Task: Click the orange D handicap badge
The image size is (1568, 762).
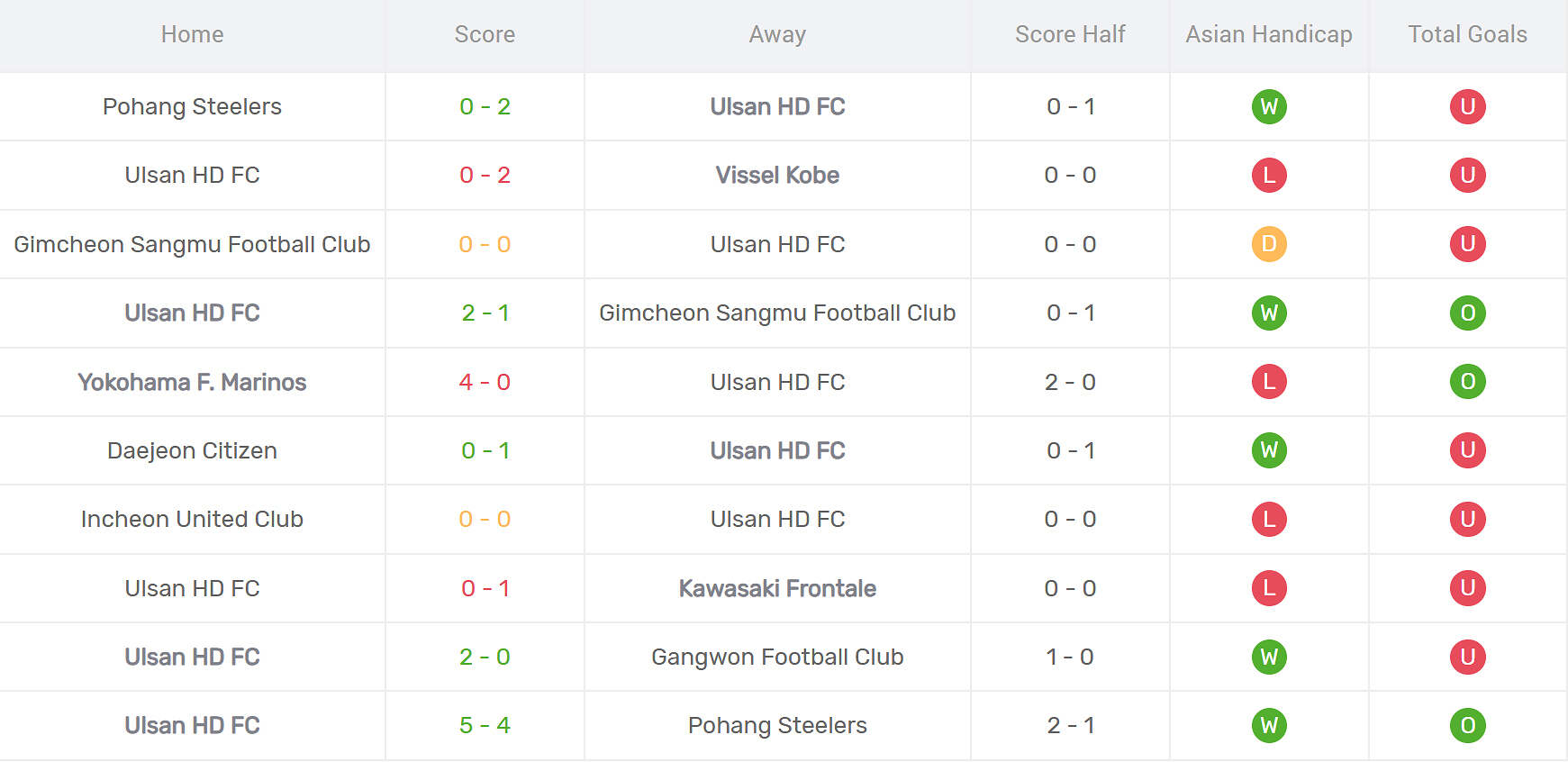Action: 1269,244
